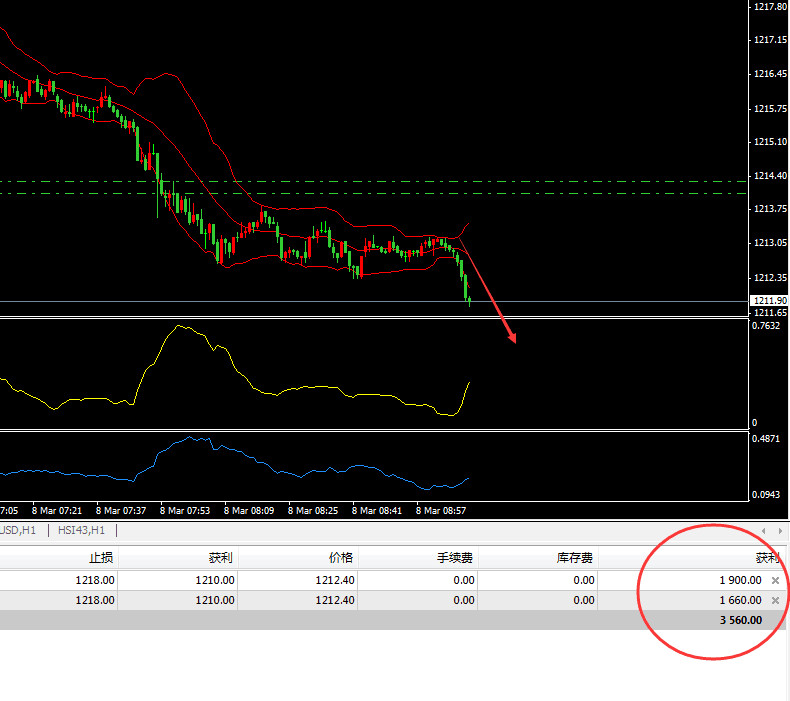Close the order with 1 900.00 profit
The width and height of the screenshot is (790, 701).
775,581
